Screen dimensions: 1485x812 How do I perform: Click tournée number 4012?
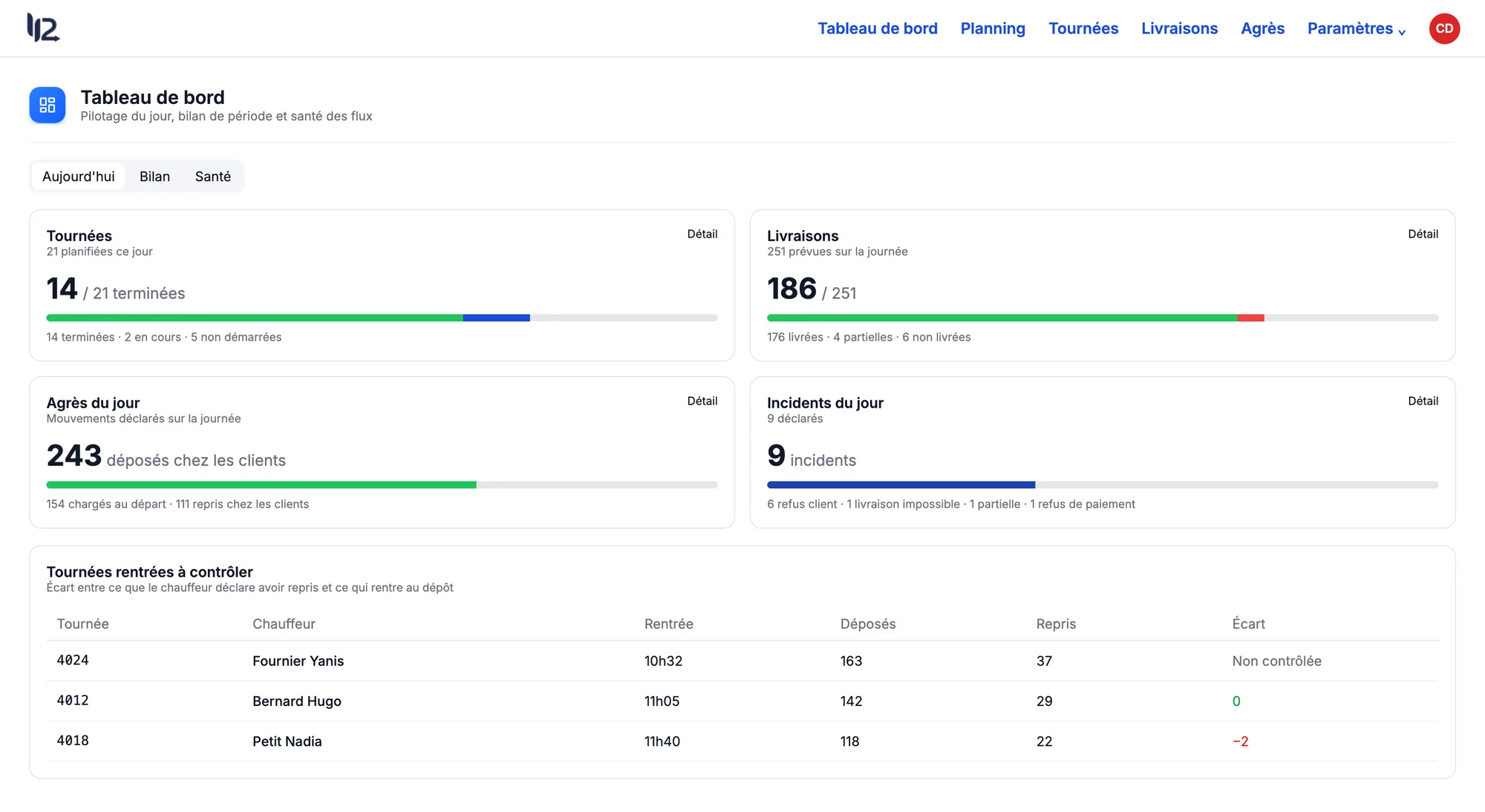73,700
